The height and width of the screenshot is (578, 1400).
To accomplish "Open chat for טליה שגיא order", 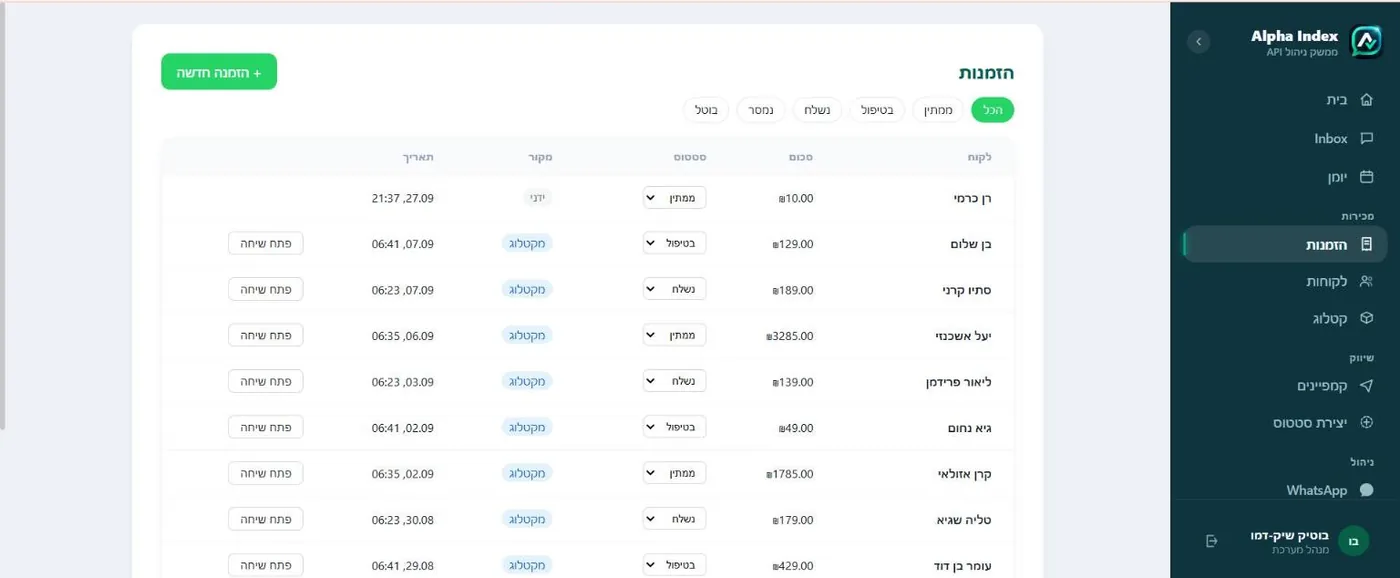I will pos(266,520).
